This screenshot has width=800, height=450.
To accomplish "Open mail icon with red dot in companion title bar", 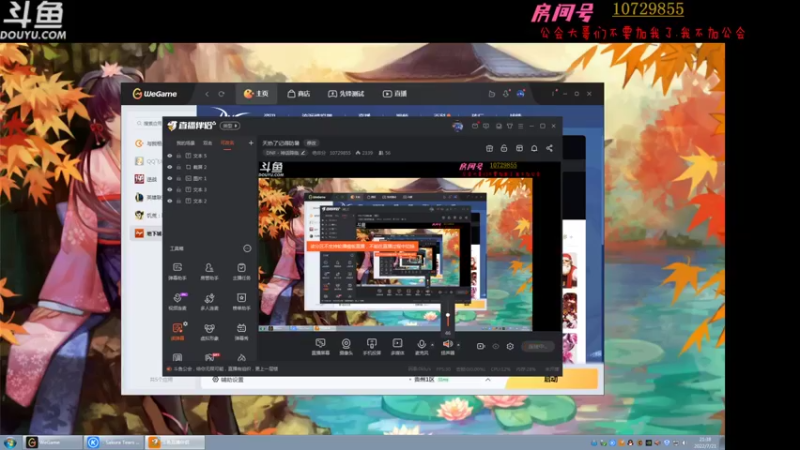I will coord(475,126).
